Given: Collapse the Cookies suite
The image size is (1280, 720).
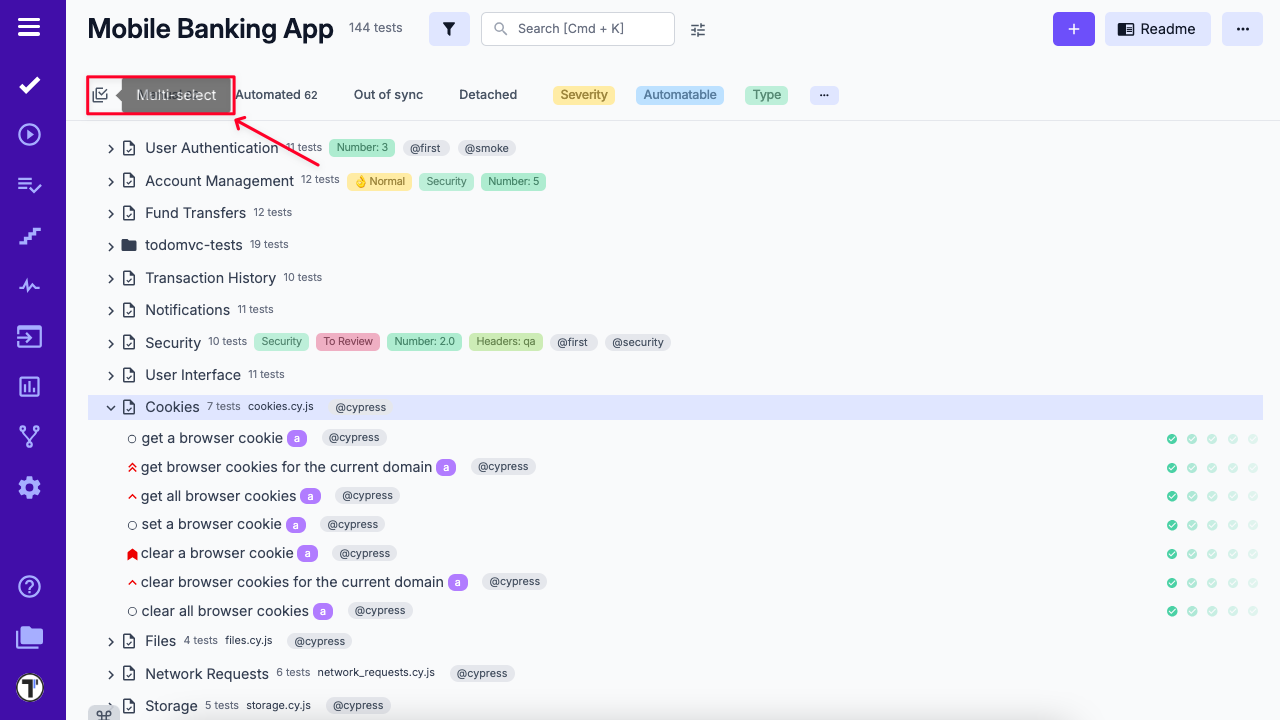Looking at the screenshot, I should tap(110, 407).
